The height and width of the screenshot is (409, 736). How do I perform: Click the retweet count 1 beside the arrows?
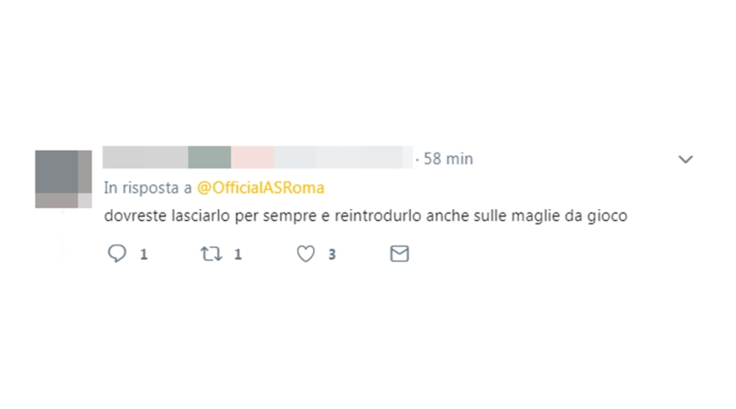coord(238,255)
